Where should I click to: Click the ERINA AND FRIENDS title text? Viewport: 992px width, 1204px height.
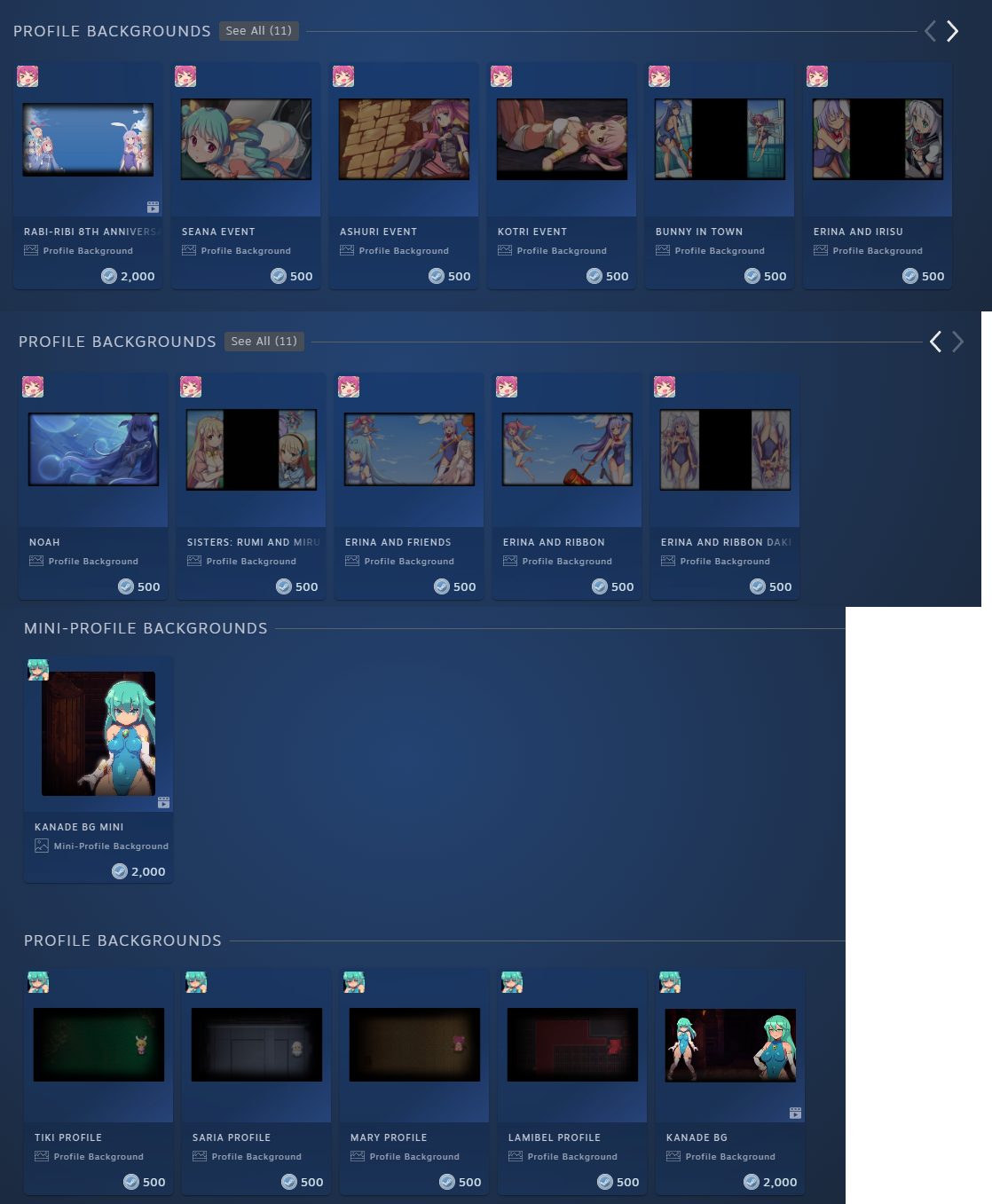398,542
